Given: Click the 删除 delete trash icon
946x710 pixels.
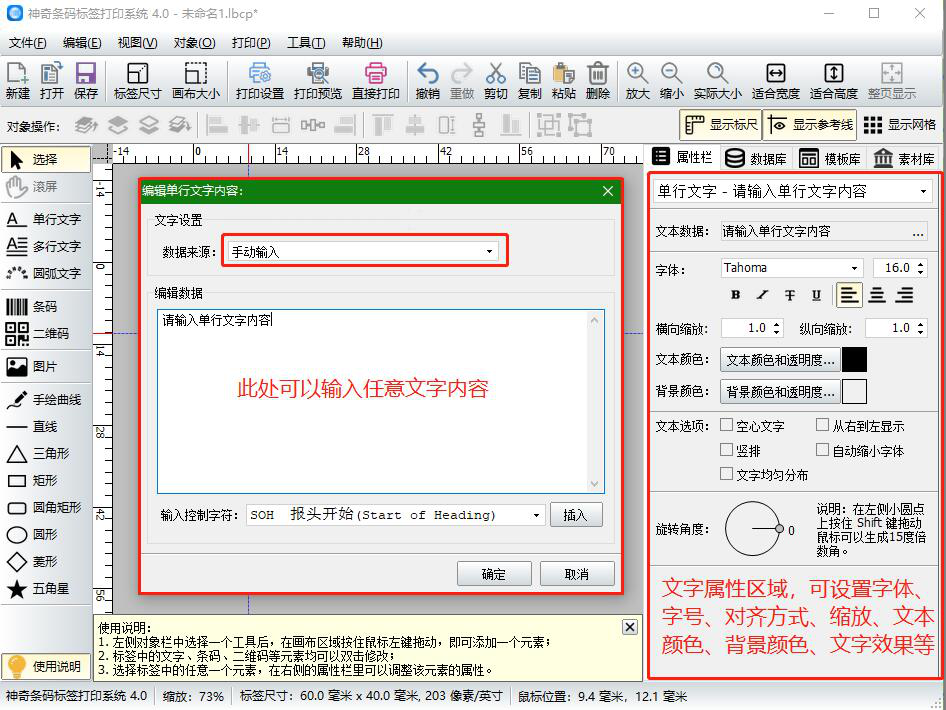Looking at the screenshot, I should click(598, 80).
